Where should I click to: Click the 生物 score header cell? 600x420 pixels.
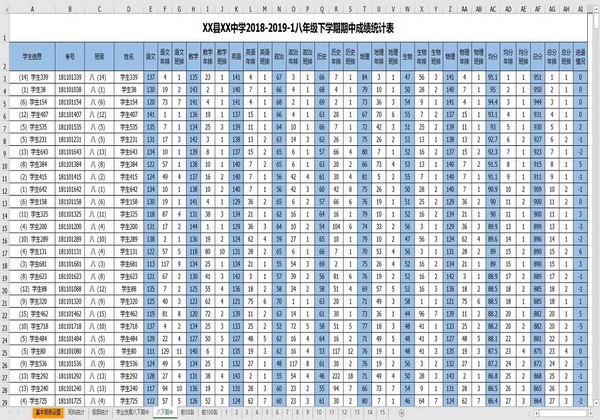click(x=408, y=57)
